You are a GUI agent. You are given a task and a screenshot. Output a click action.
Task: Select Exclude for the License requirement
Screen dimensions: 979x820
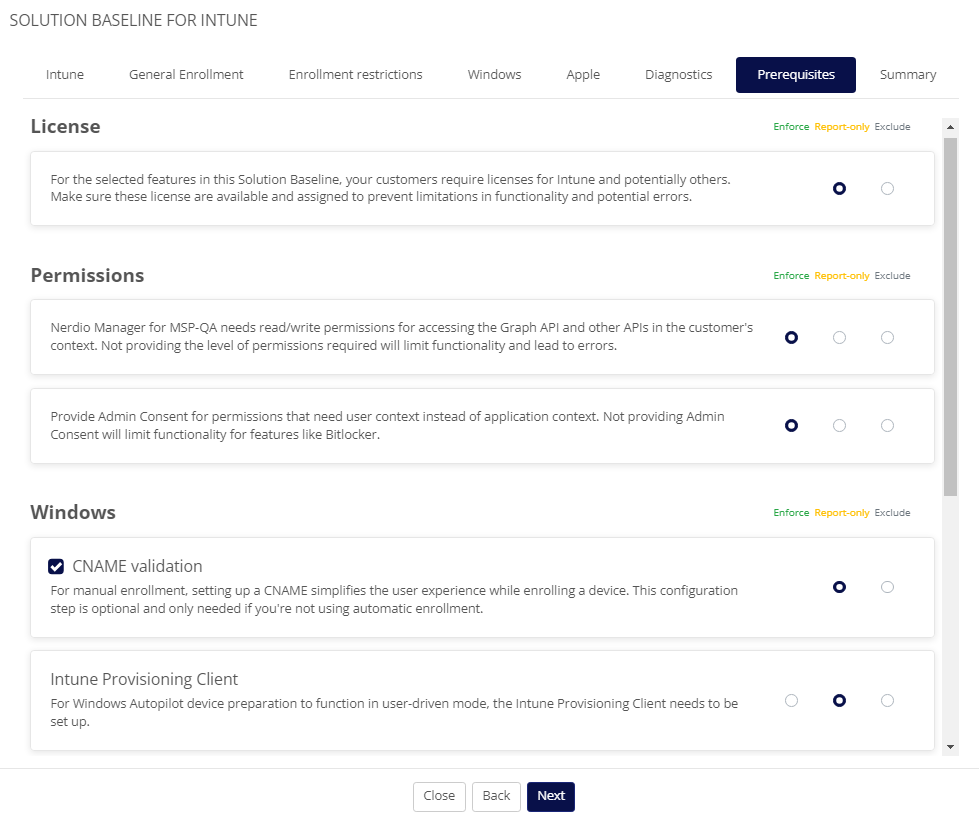click(x=887, y=189)
